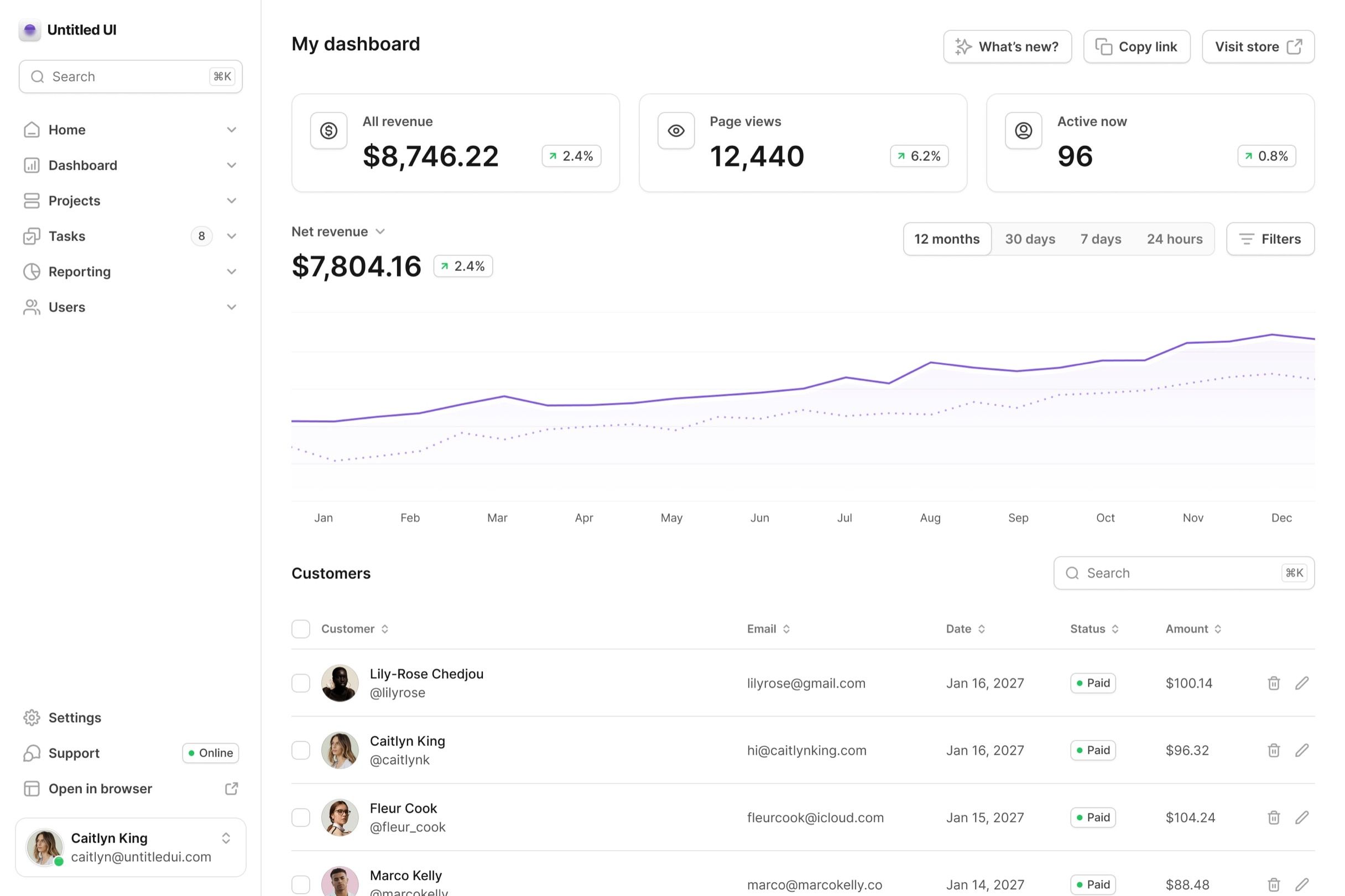This screenshot has height=896, width=1345.
Task: Click the Page views eye icon
Action: (676, 131)
